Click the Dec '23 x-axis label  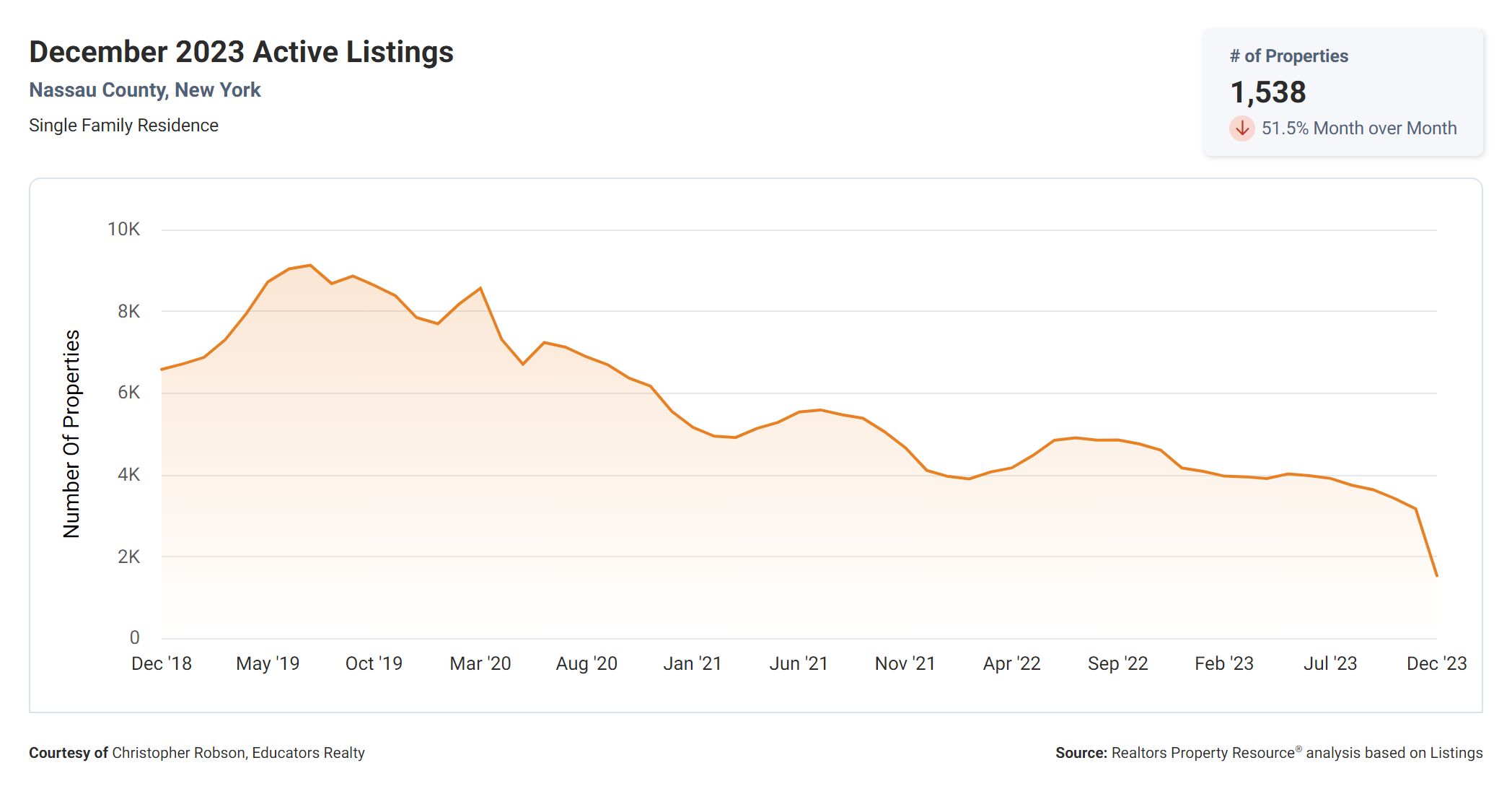(1437, 664)
